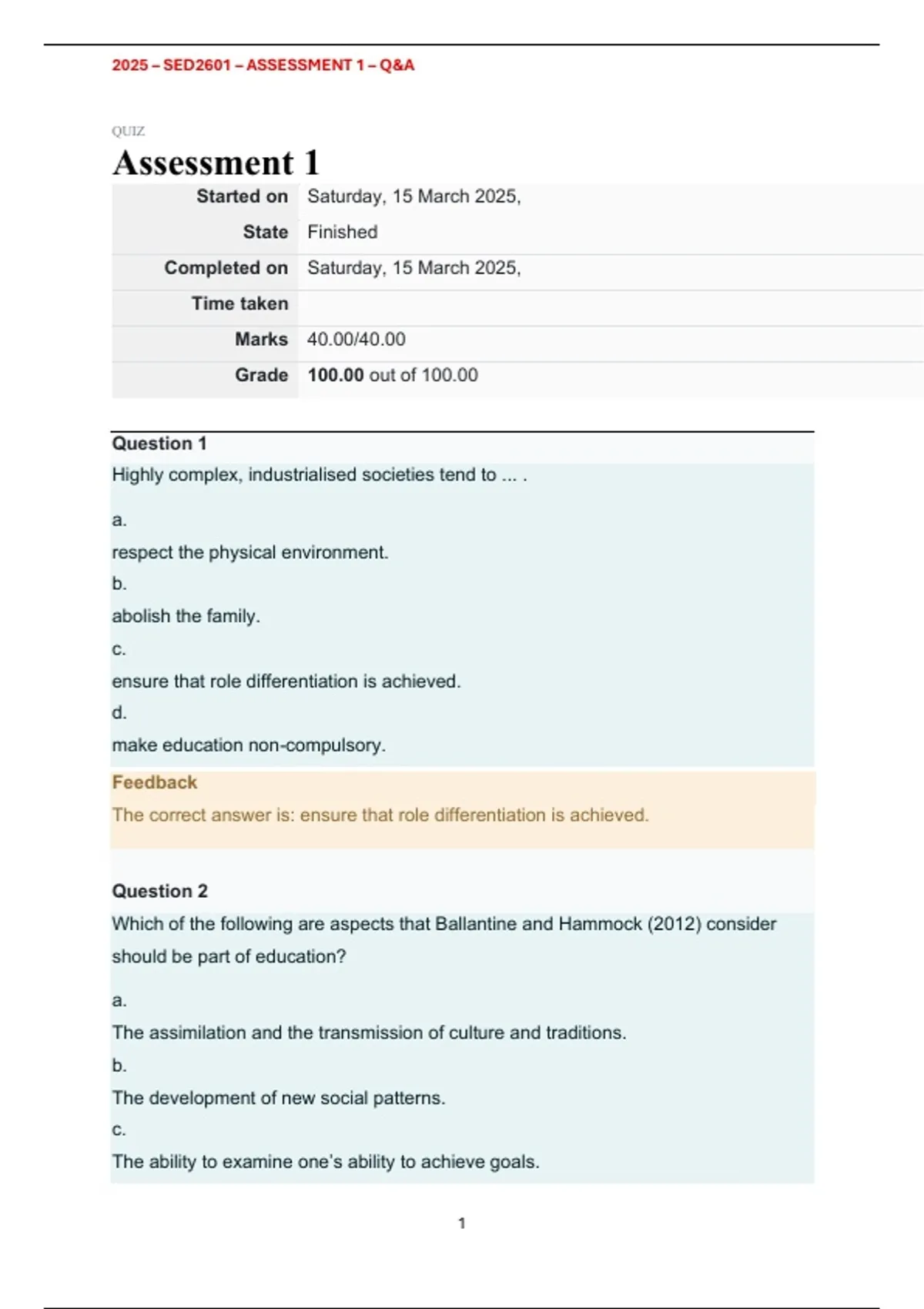
Task: Click the "Feedback" heading in the orange box
Action: (155, 782)
